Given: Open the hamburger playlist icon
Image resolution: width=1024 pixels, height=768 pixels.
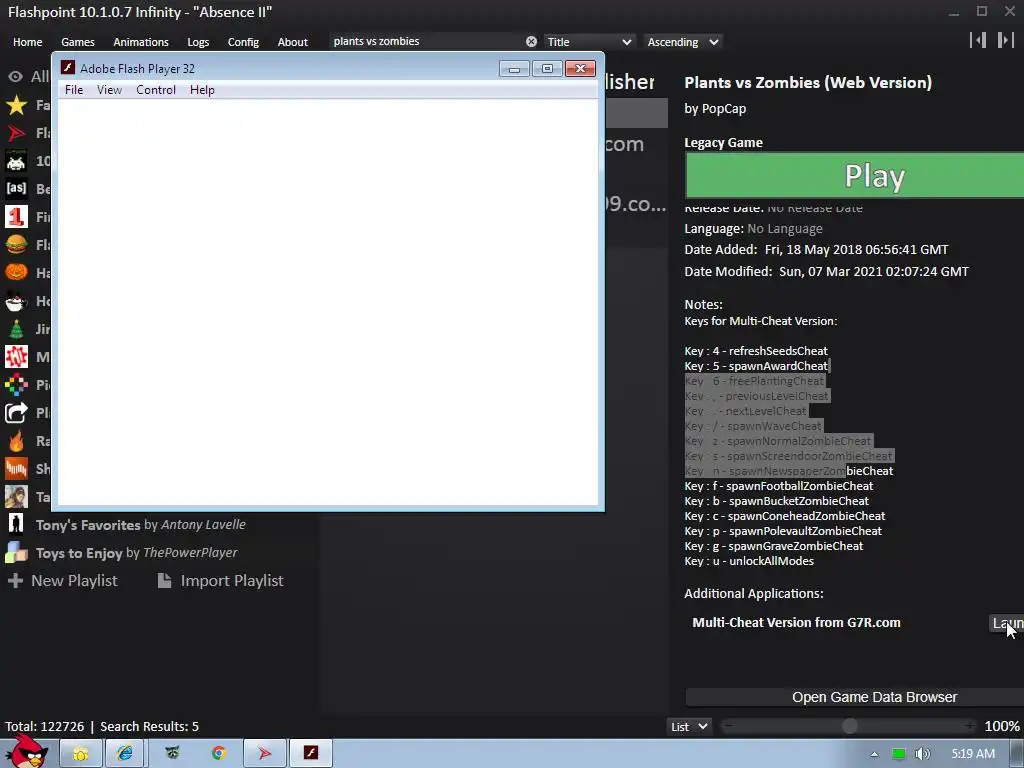Looking at the screenshot, I should coord(16,245).
